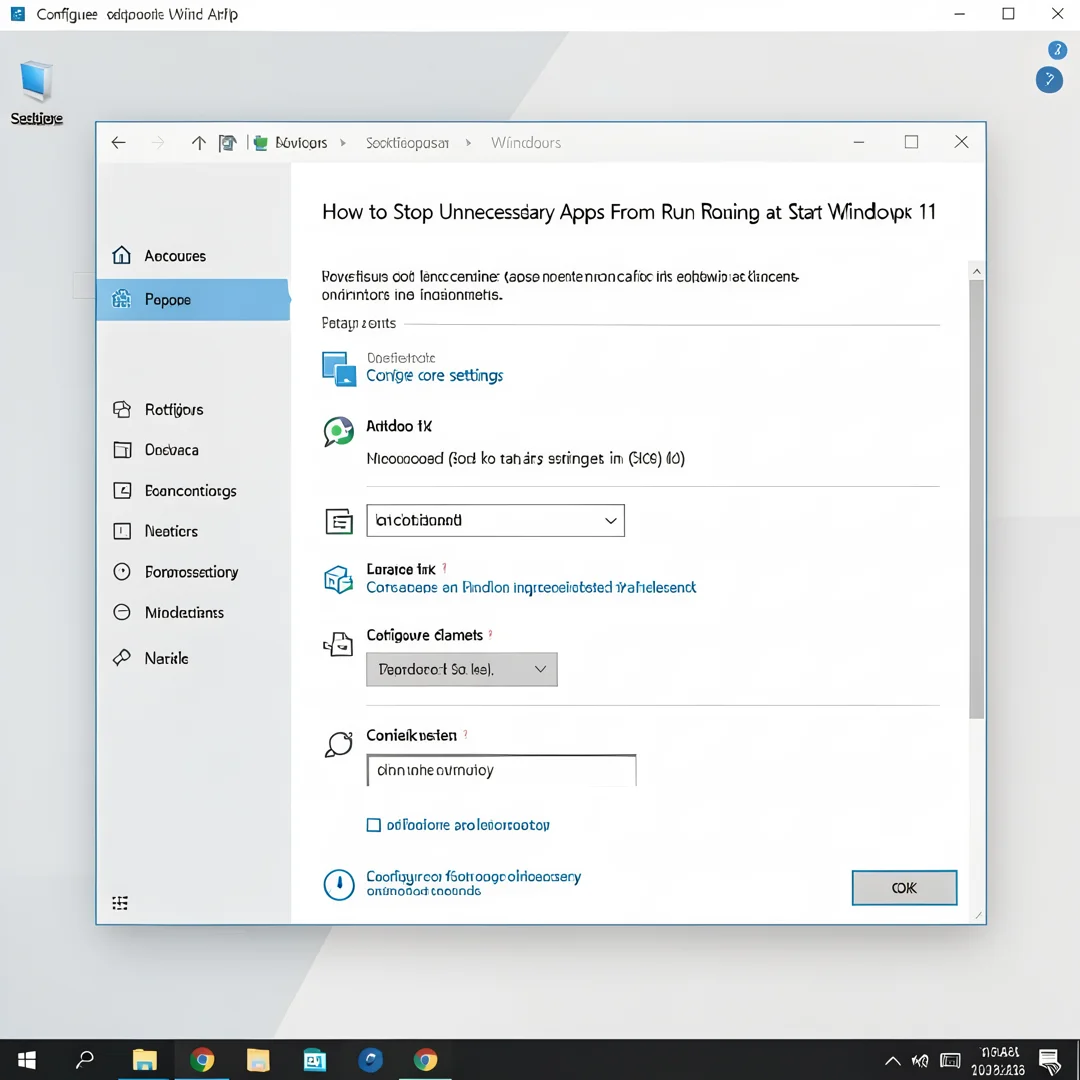This screenshot has width=1080, height=1080.
Task: Click the list icon beside aicotiionntl dropdown
Action: [339, 521]
